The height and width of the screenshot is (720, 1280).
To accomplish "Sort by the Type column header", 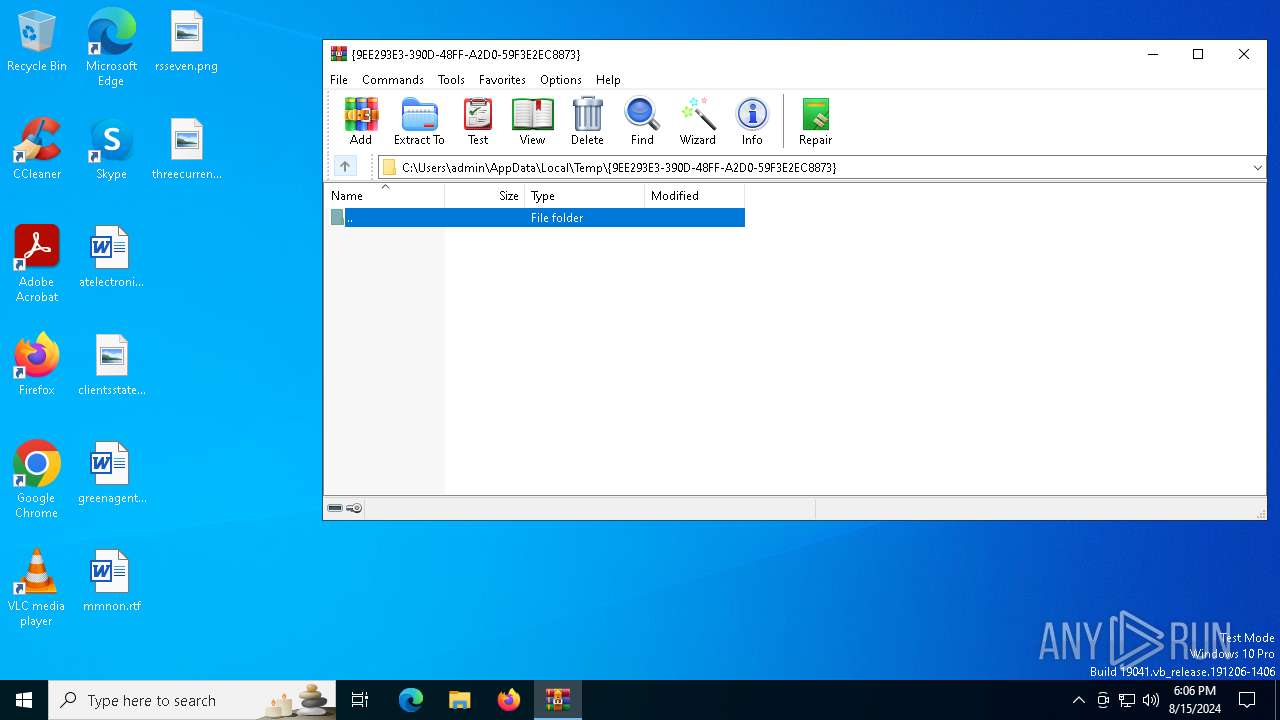I will [x=585, y=196].
